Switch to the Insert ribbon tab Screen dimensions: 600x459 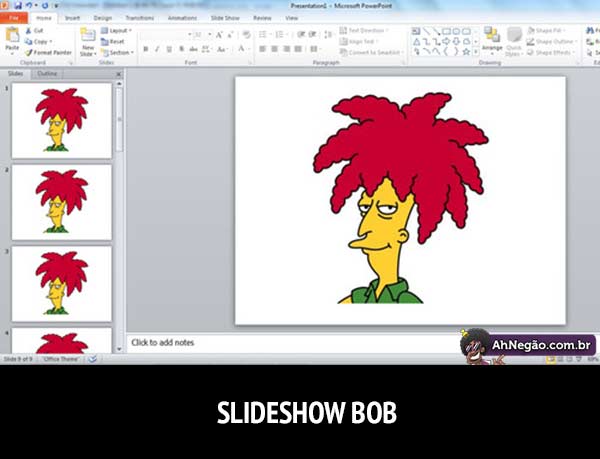72,18
